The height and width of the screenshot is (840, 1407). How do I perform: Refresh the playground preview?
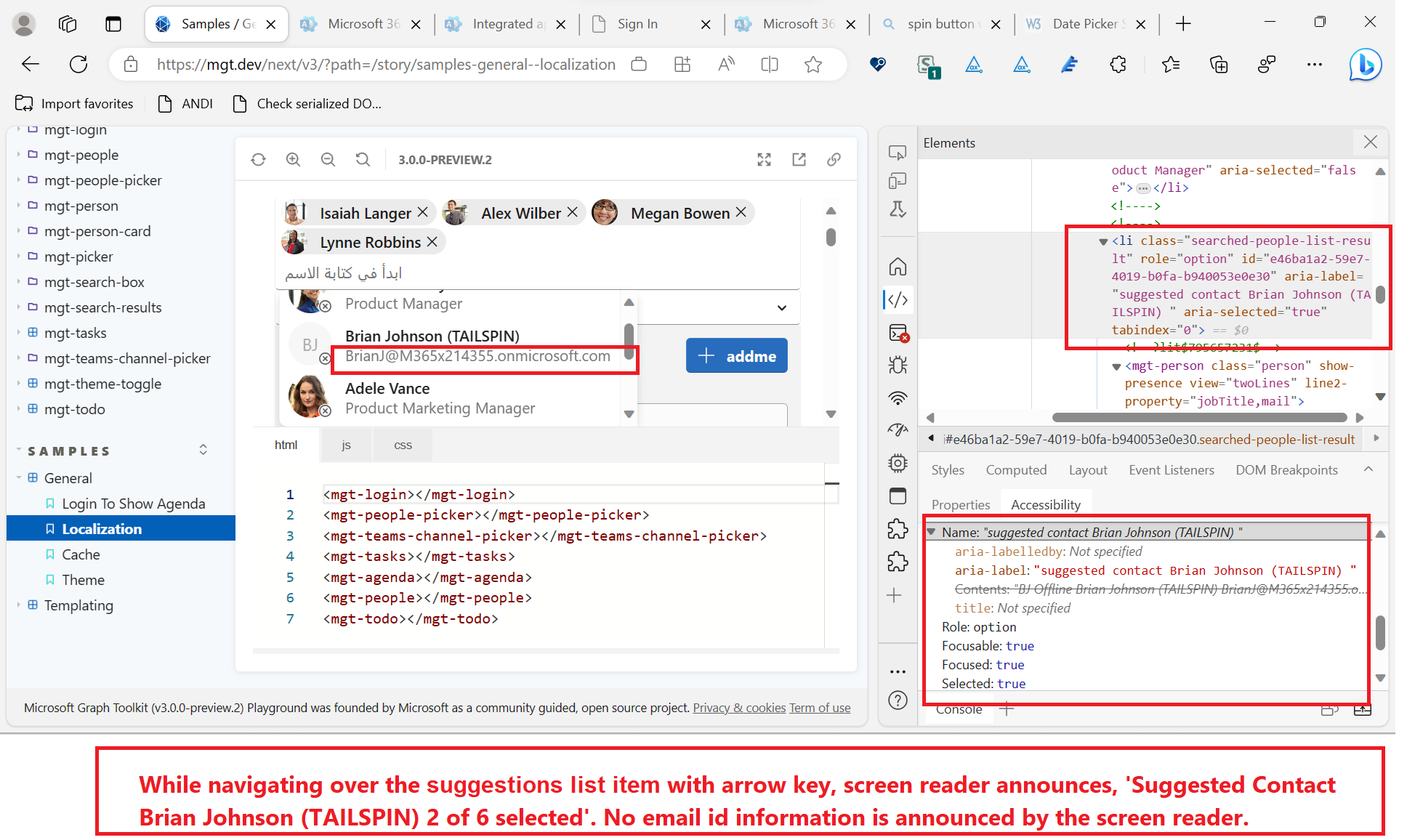[258, 159]
